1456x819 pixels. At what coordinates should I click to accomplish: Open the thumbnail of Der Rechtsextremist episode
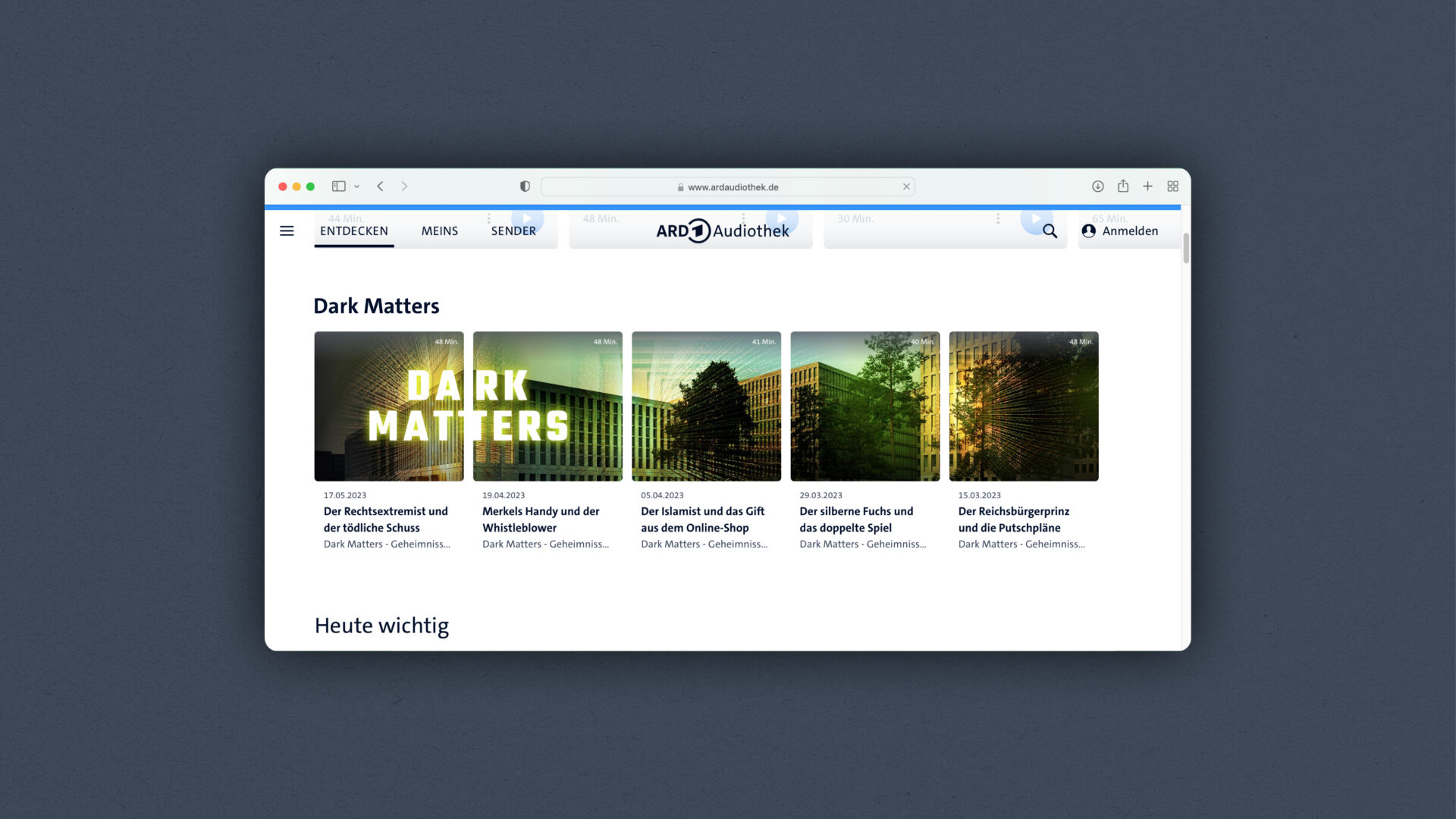(x=389, y=406)
